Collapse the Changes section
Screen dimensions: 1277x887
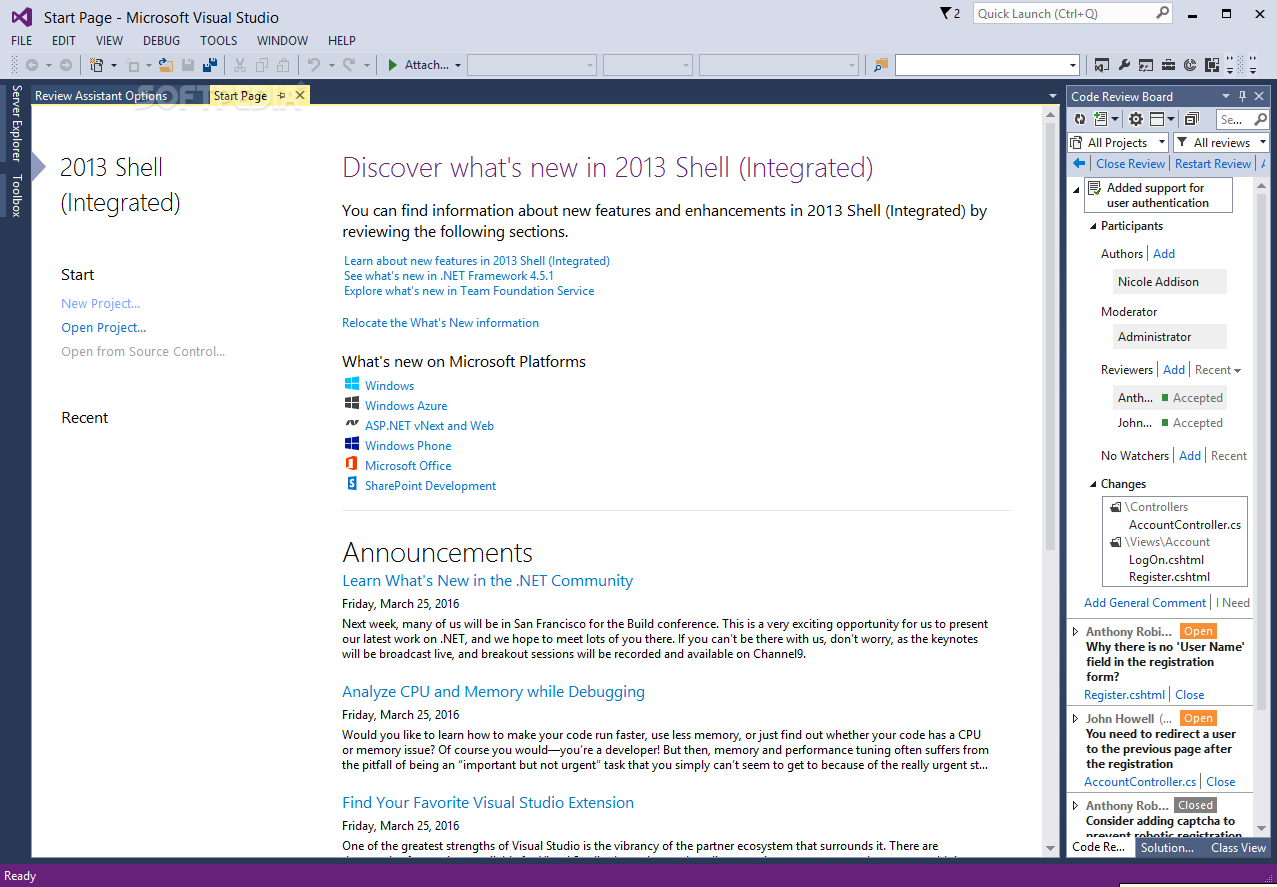click(1093, 484)
